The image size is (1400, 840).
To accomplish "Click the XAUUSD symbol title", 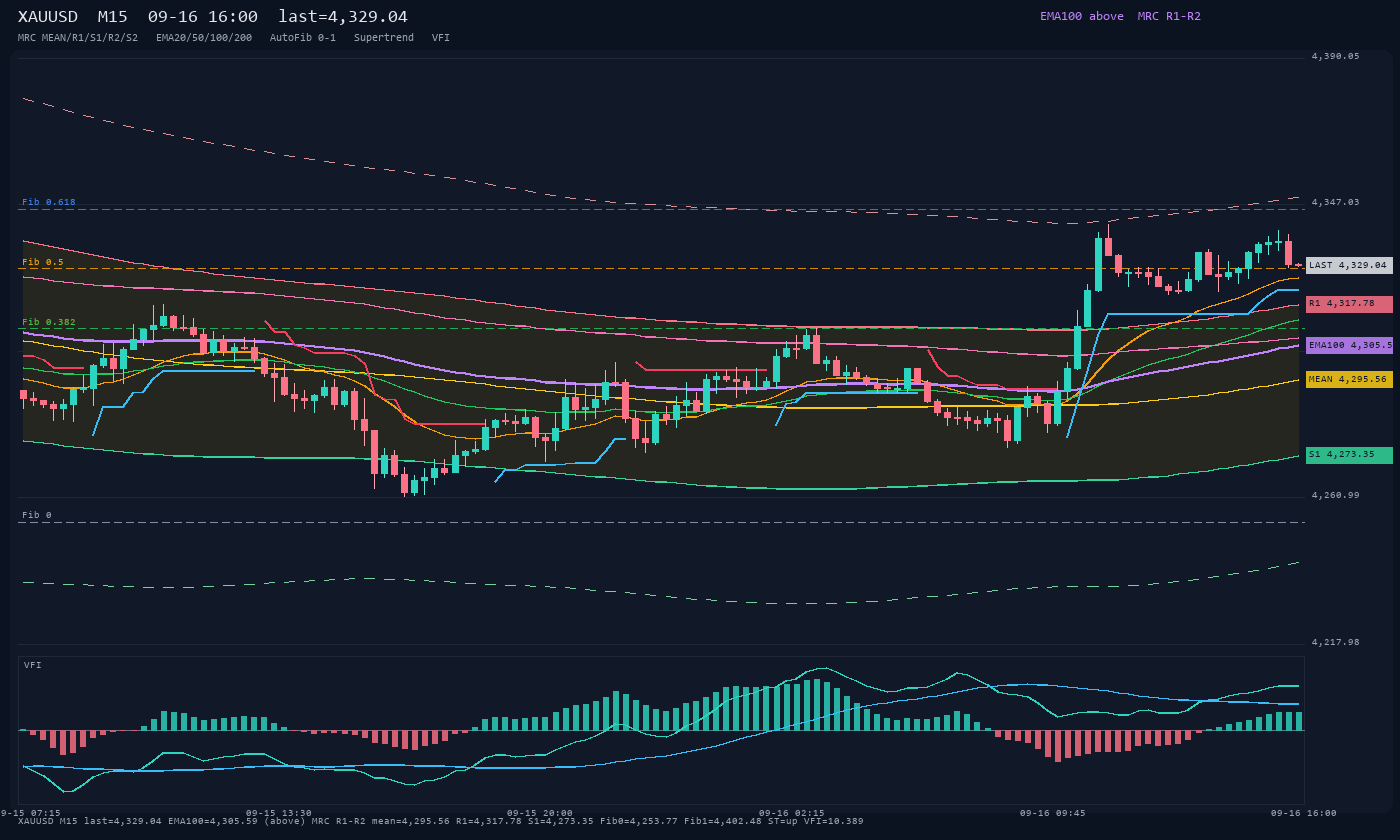I will tap(48, 17).
